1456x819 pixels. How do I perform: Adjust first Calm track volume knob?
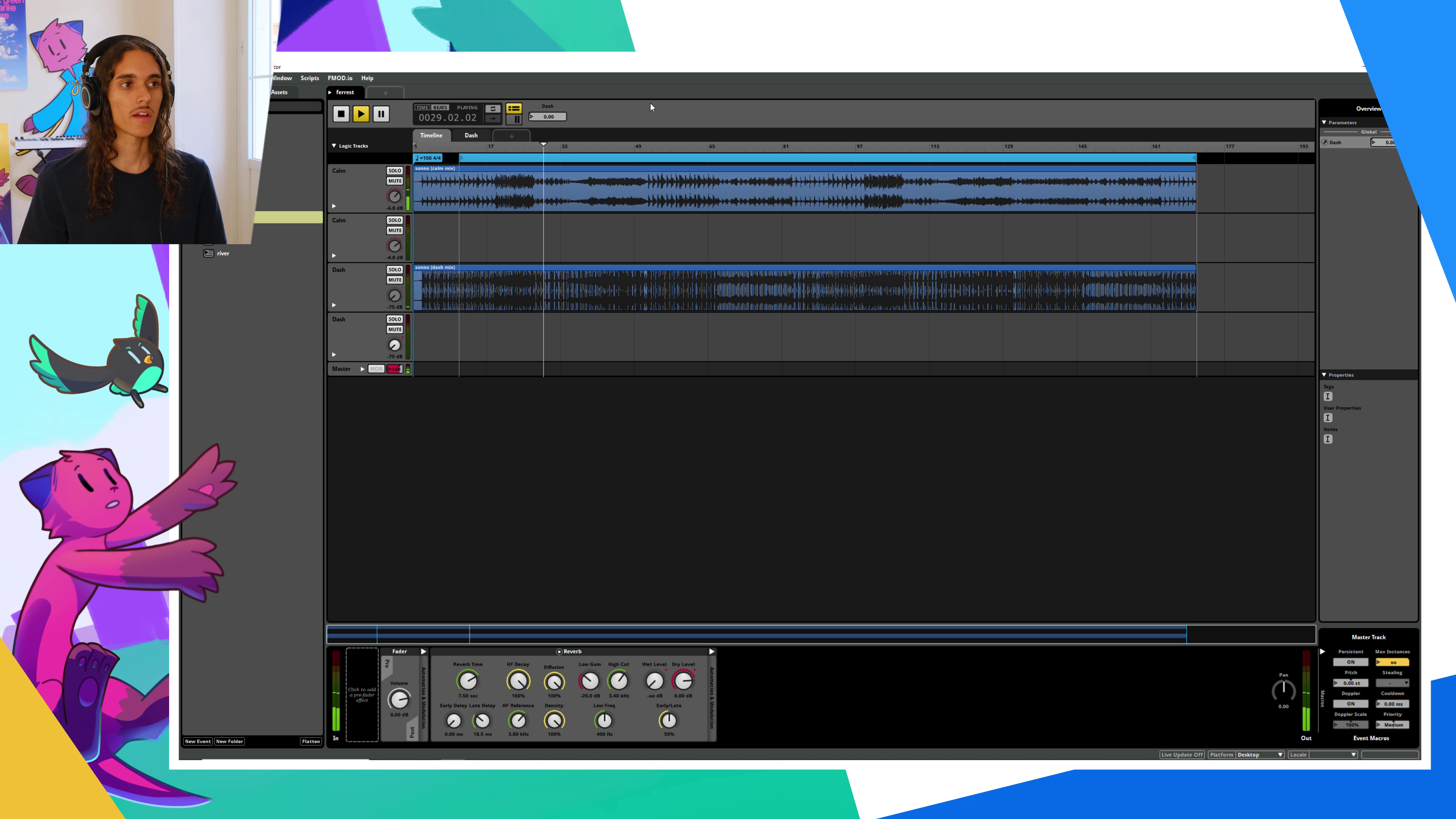click(x=394, y=196)
